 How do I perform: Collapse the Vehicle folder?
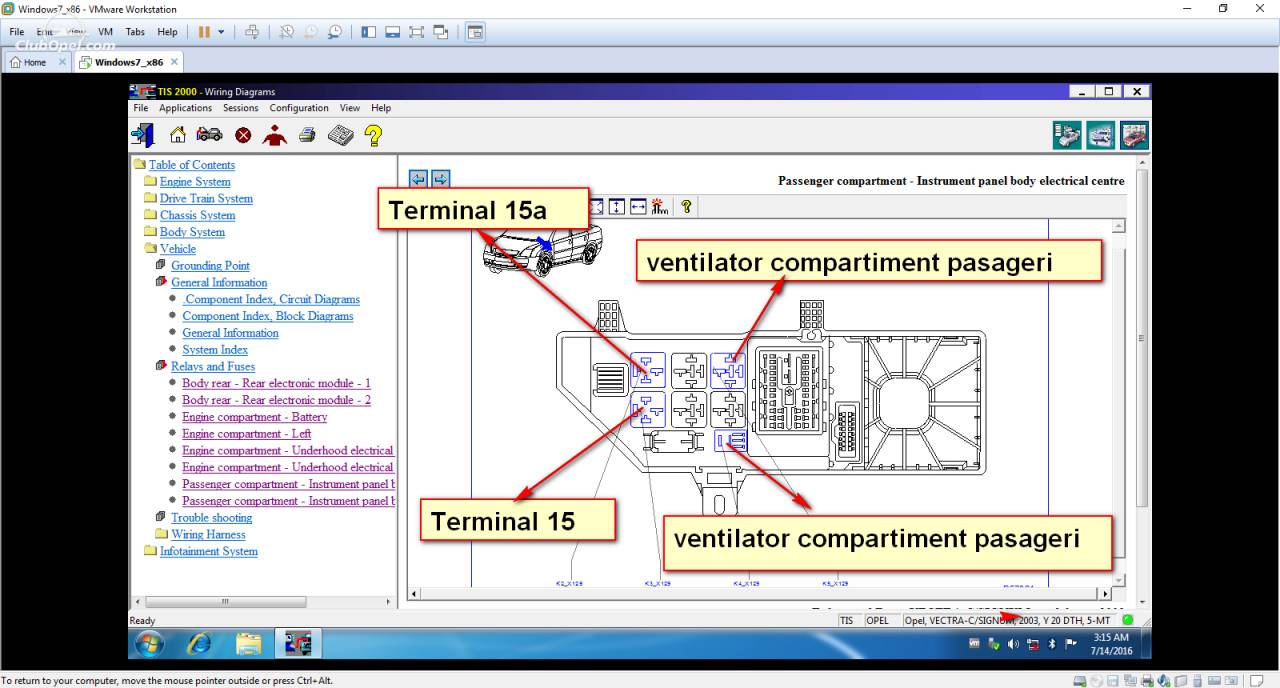click(151, 248)
